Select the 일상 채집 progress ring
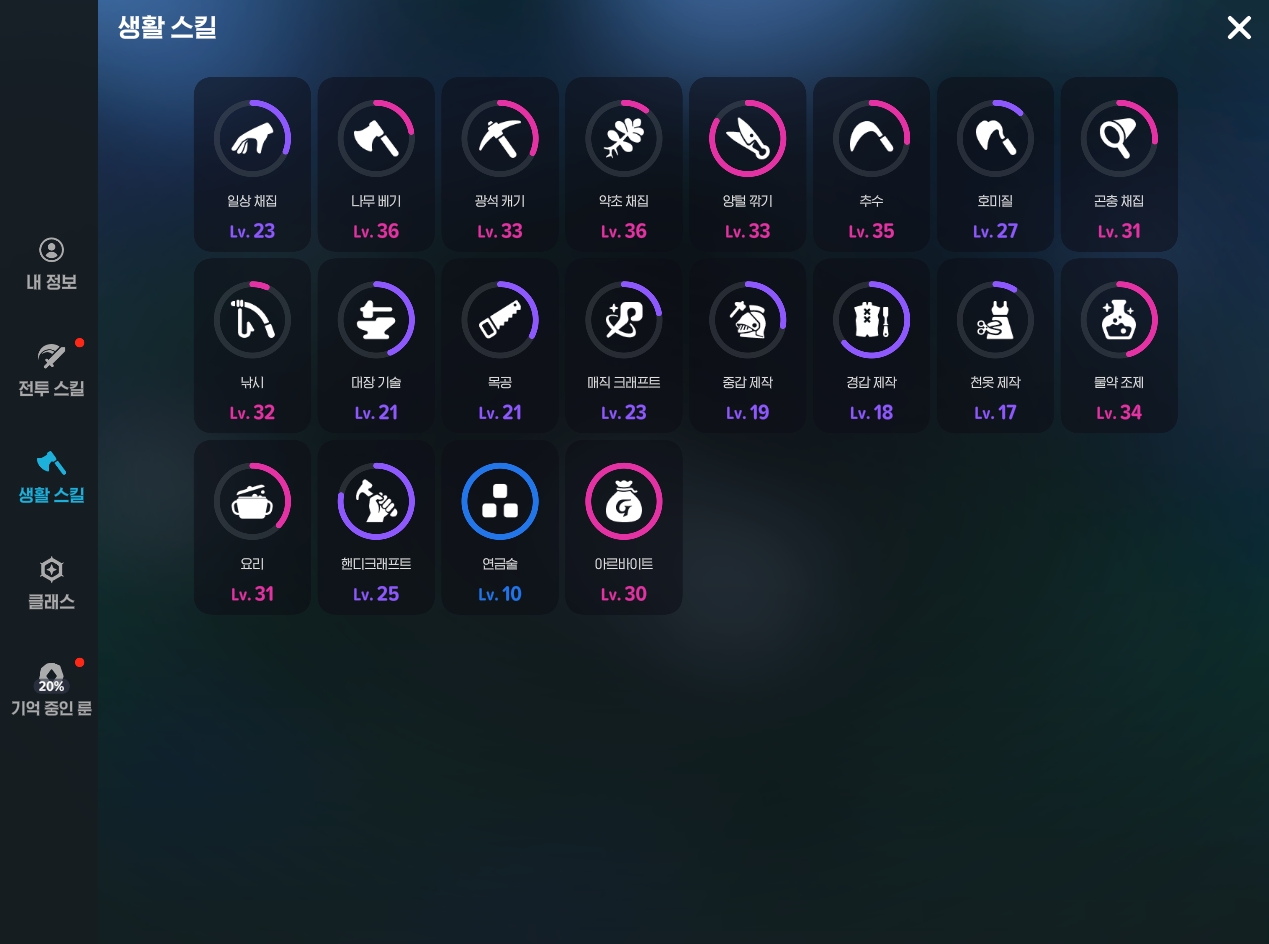 [252, 138]
